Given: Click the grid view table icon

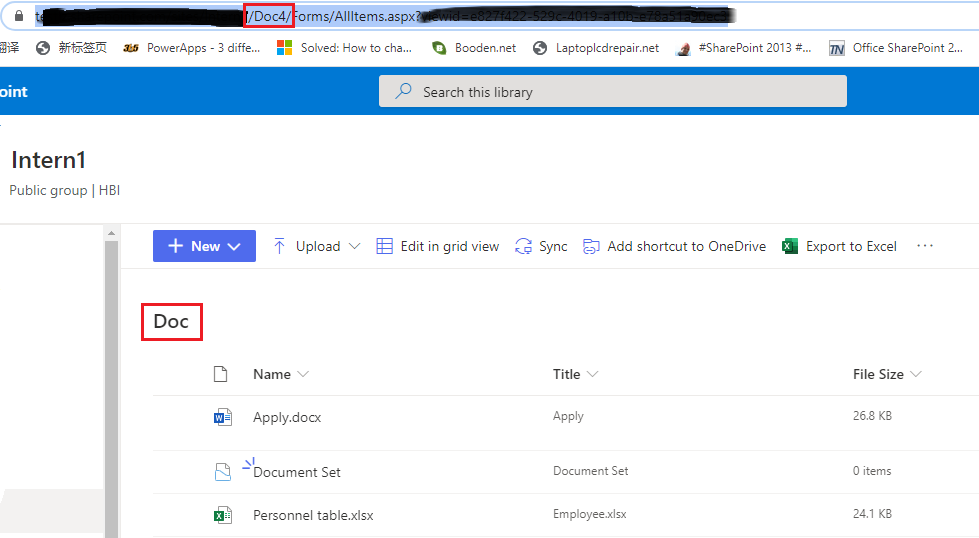Looking at the screenshot, I should pyautogui.click(x=385, y=246).
